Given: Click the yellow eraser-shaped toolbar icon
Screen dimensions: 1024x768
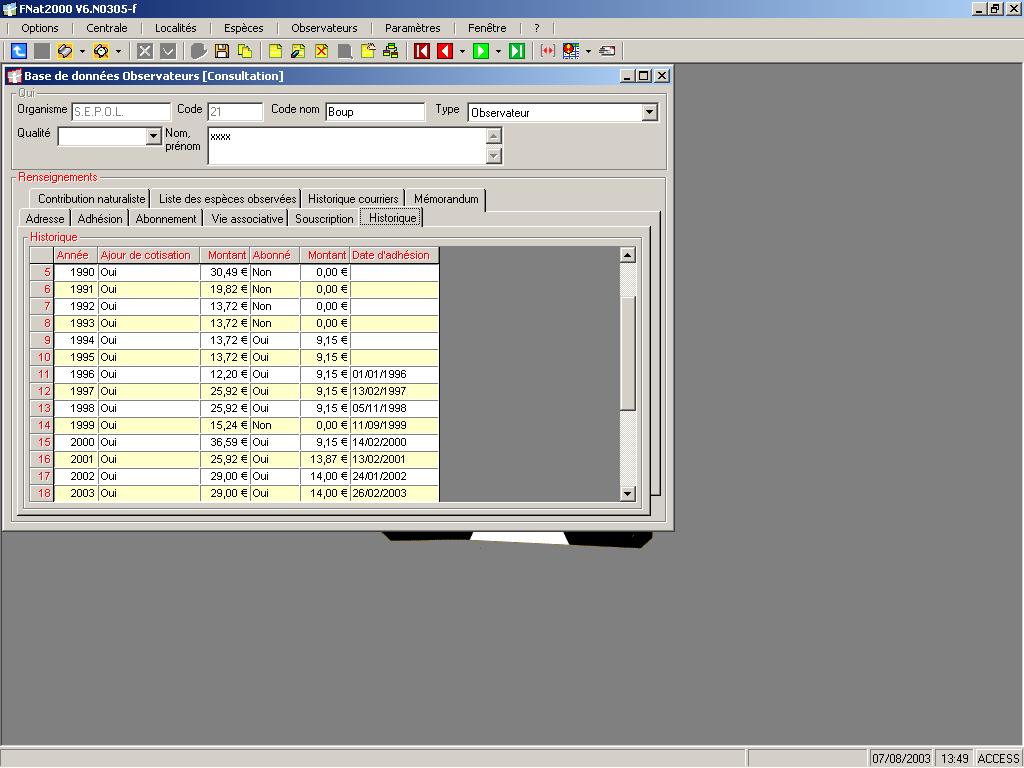Looking at the screenshot, I should (x=65, y=51).
